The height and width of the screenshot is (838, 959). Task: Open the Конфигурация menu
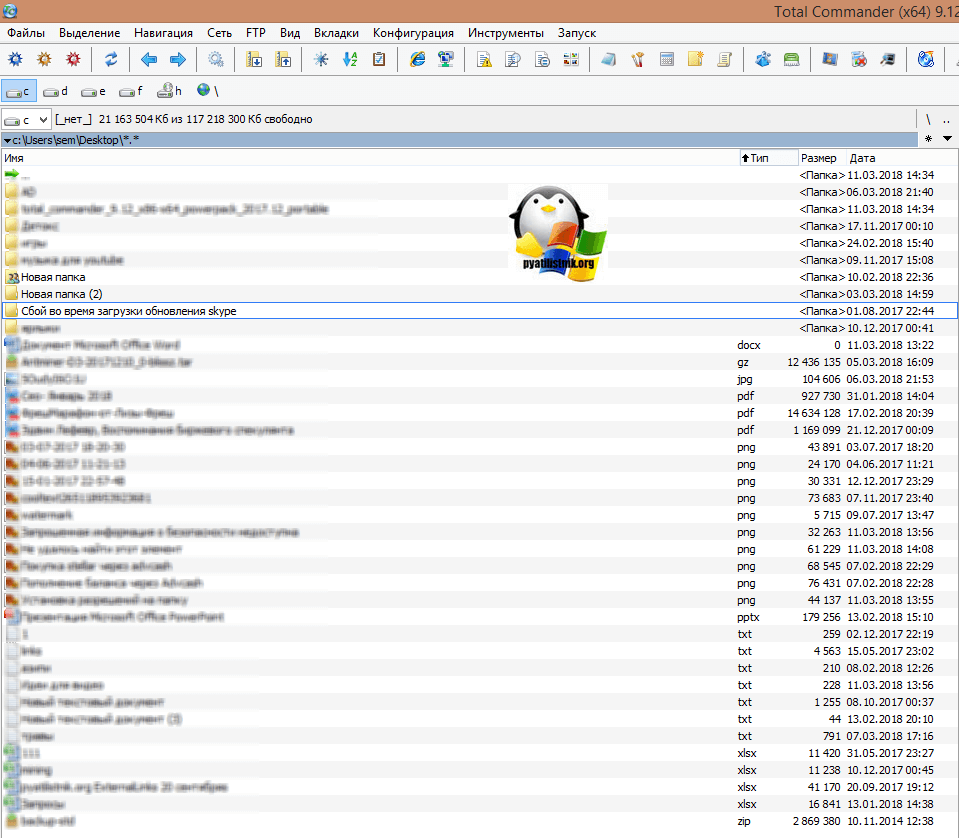[x=412, y=33]
